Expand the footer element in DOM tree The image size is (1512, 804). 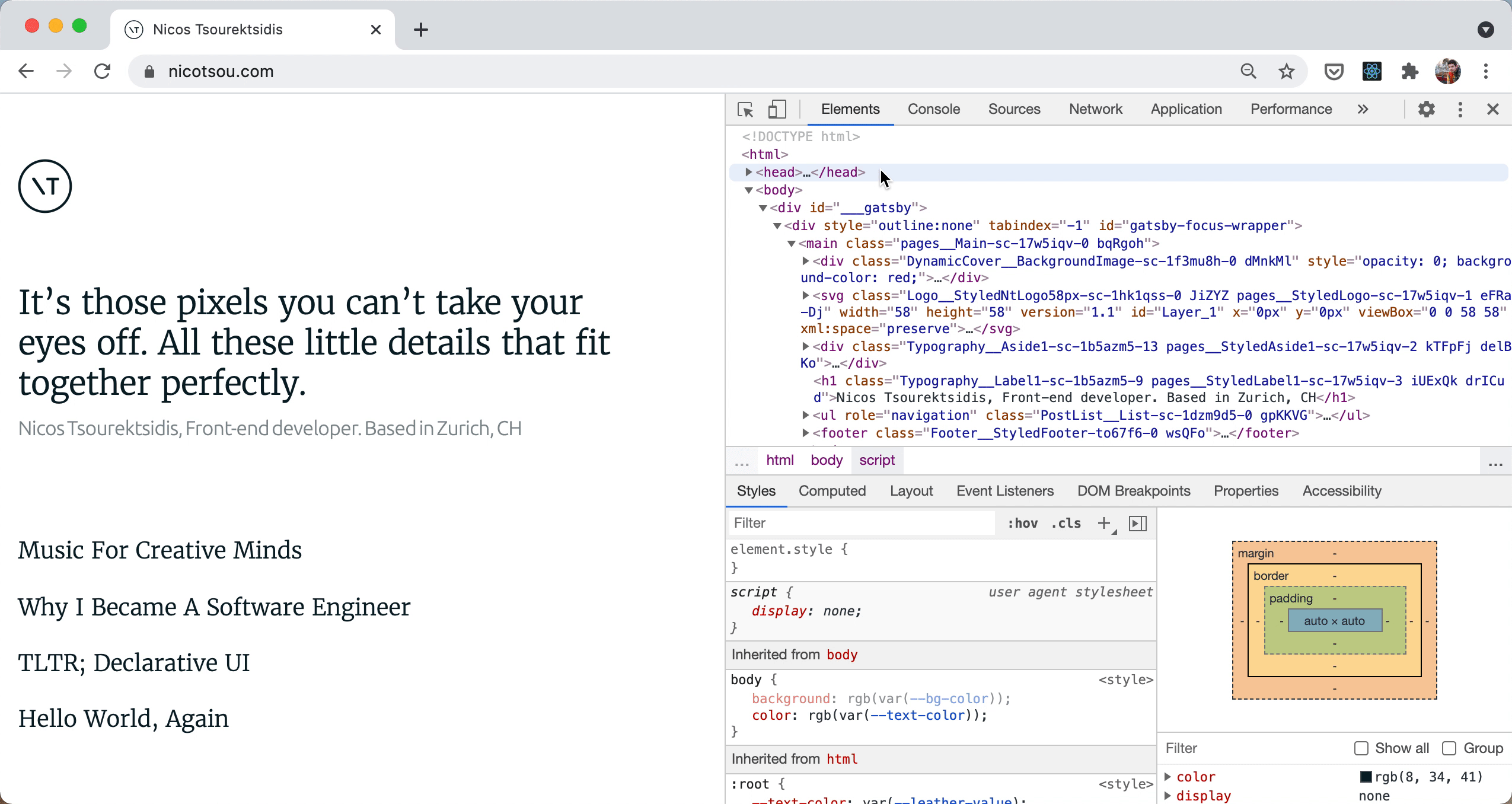805,433
